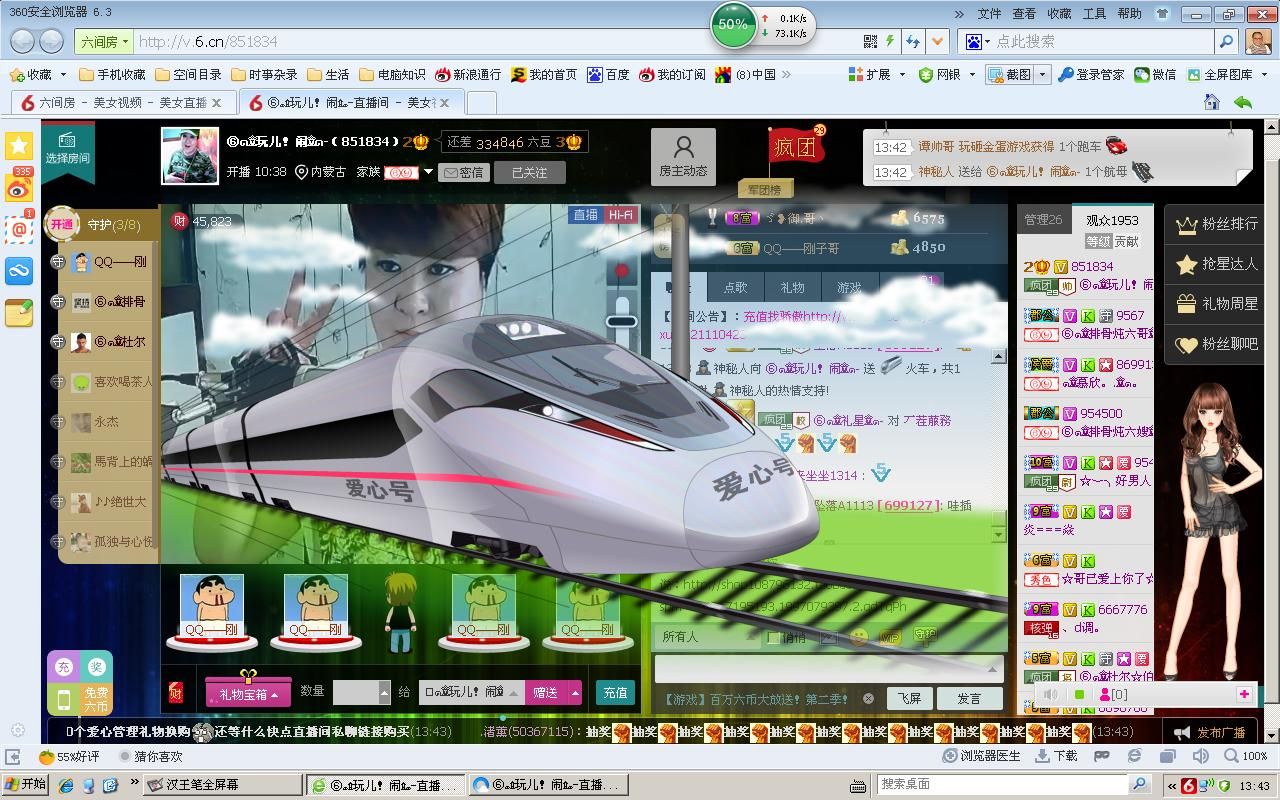The height and width of the screenshot is (800, 1280).
Task: Open the QR code icon in address bar
Action: [x=870, y=41]
